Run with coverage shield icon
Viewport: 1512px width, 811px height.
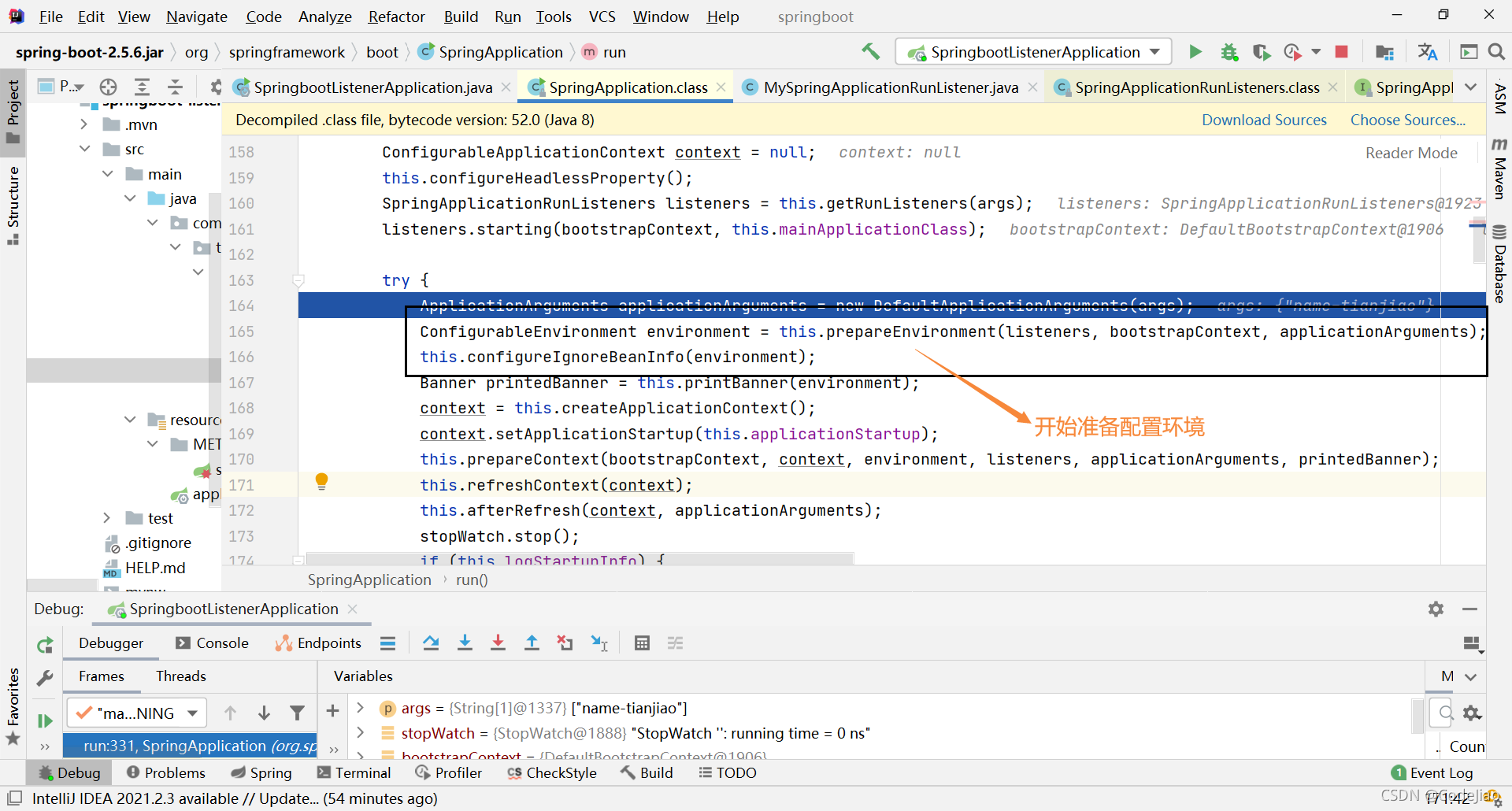(x=1262, y=52)
